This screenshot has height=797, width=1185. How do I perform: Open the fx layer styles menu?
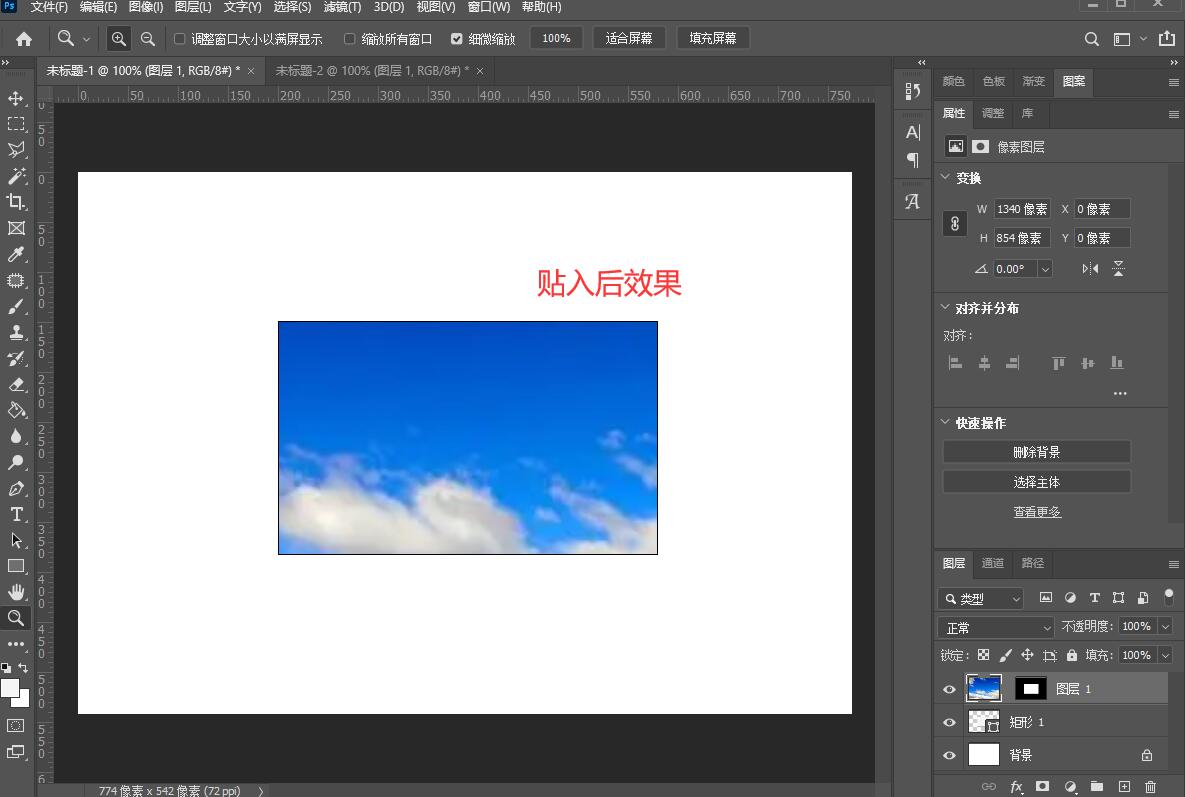click(1017, 787)
